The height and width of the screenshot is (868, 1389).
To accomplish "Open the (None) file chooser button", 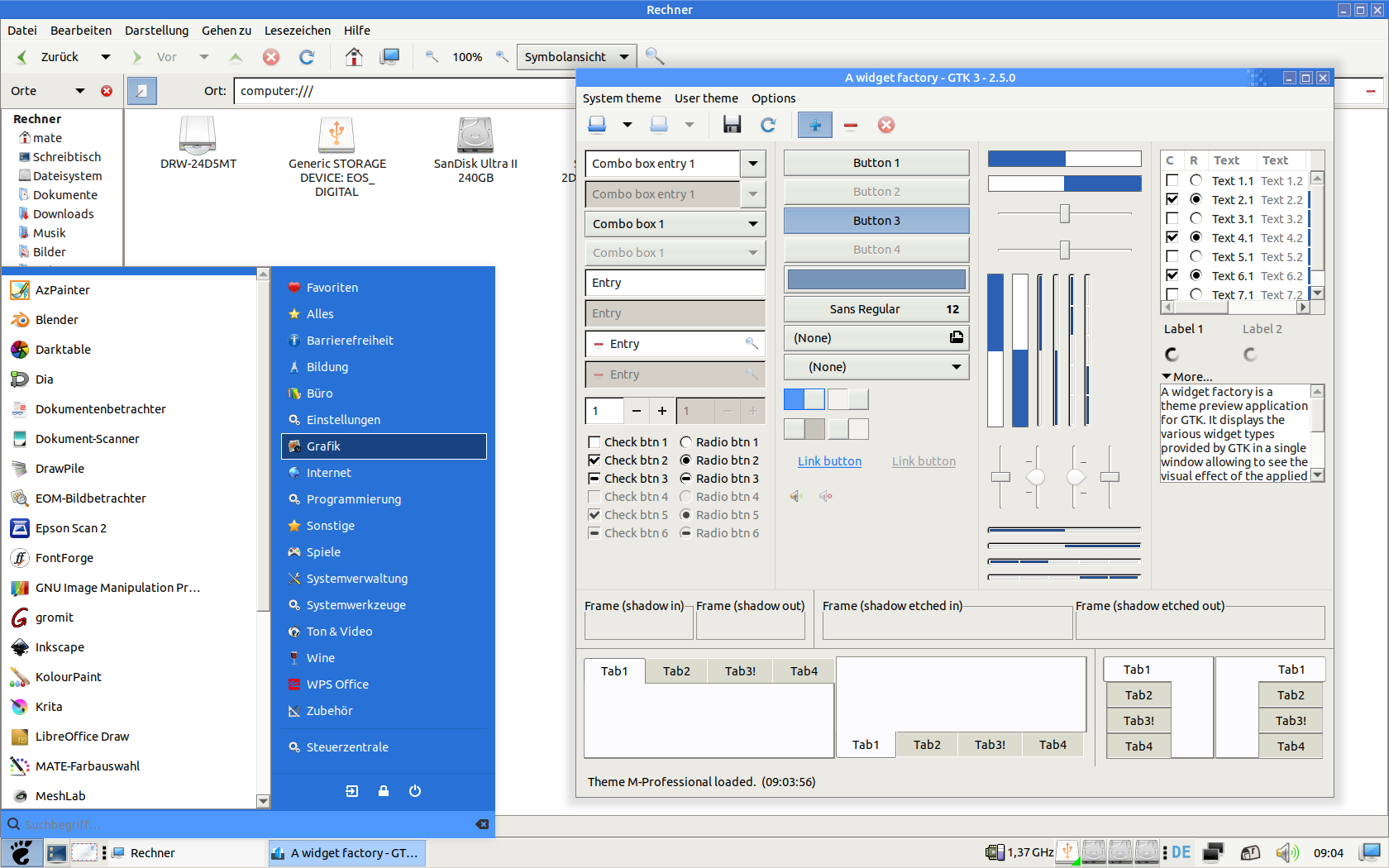I will (876, 338).
